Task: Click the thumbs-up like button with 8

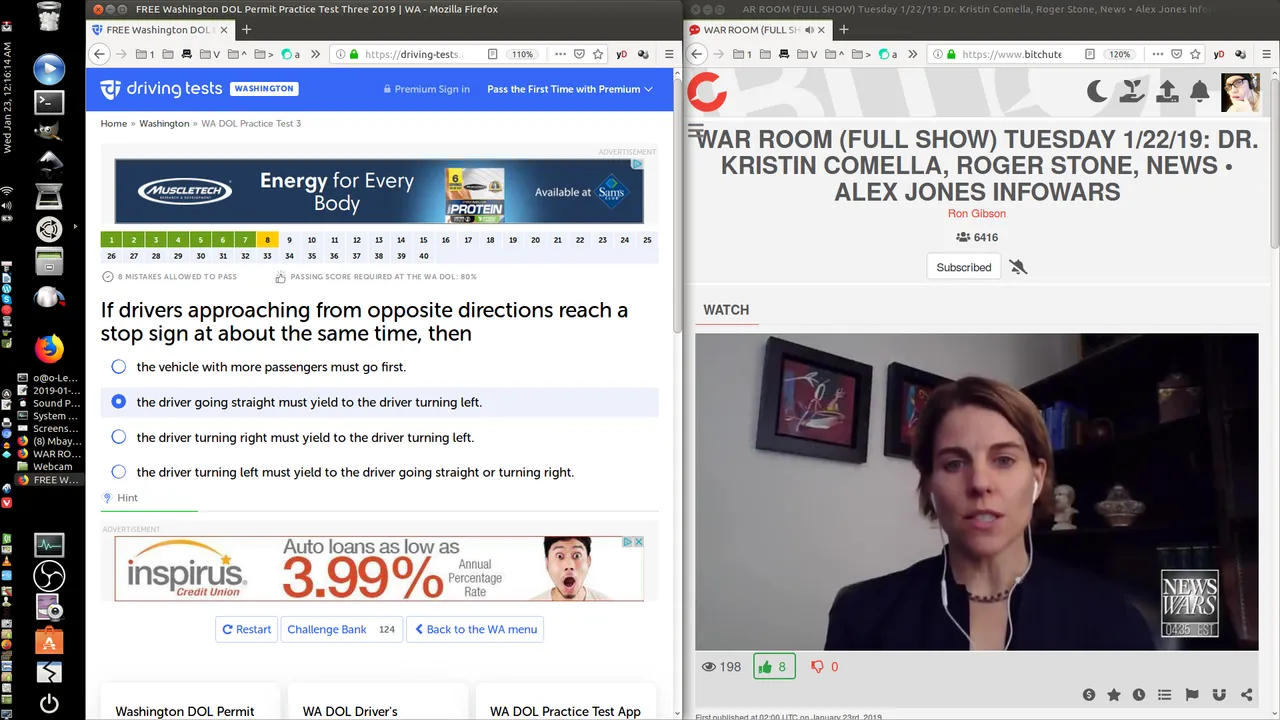Action: point(774,666)
